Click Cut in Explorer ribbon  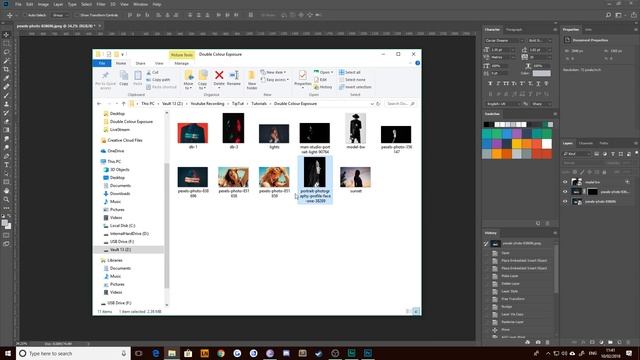pos(152,72)
